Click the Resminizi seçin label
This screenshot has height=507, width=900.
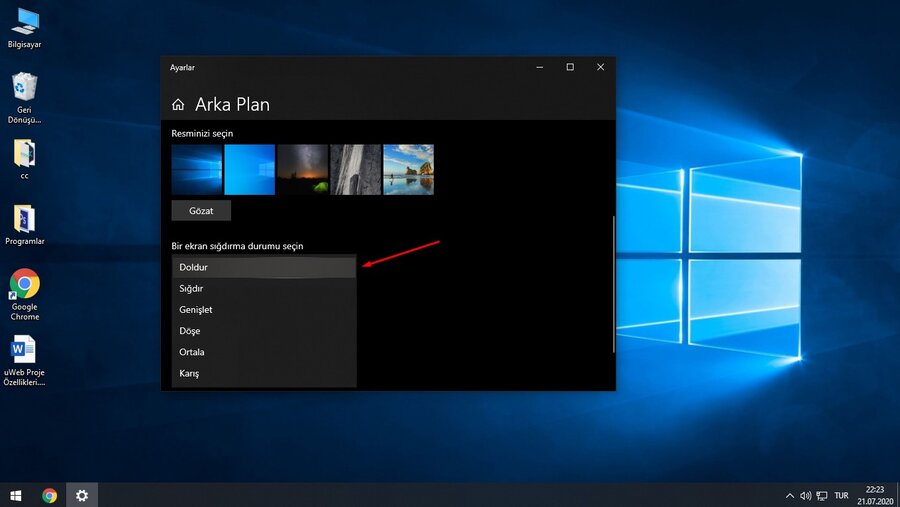[x=202, y=133]
